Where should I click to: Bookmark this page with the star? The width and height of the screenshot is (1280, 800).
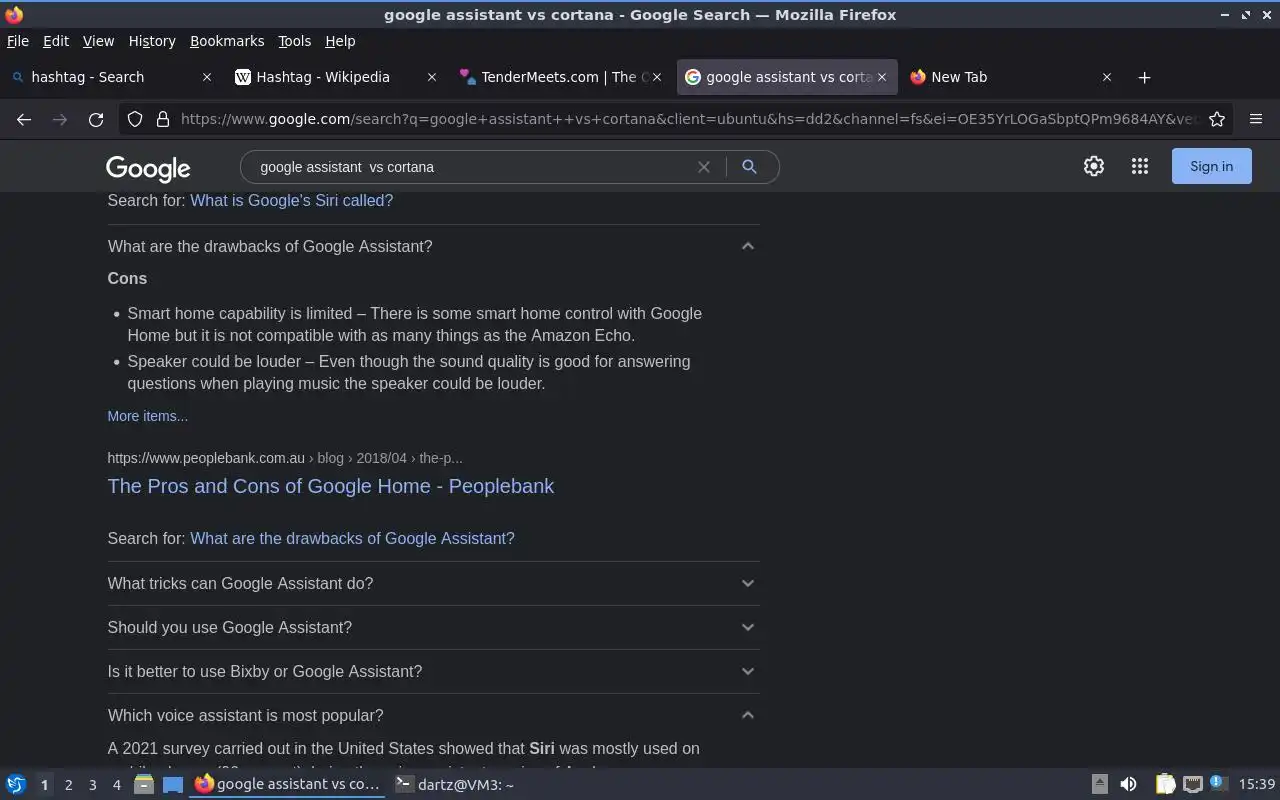pos(1217,119)
